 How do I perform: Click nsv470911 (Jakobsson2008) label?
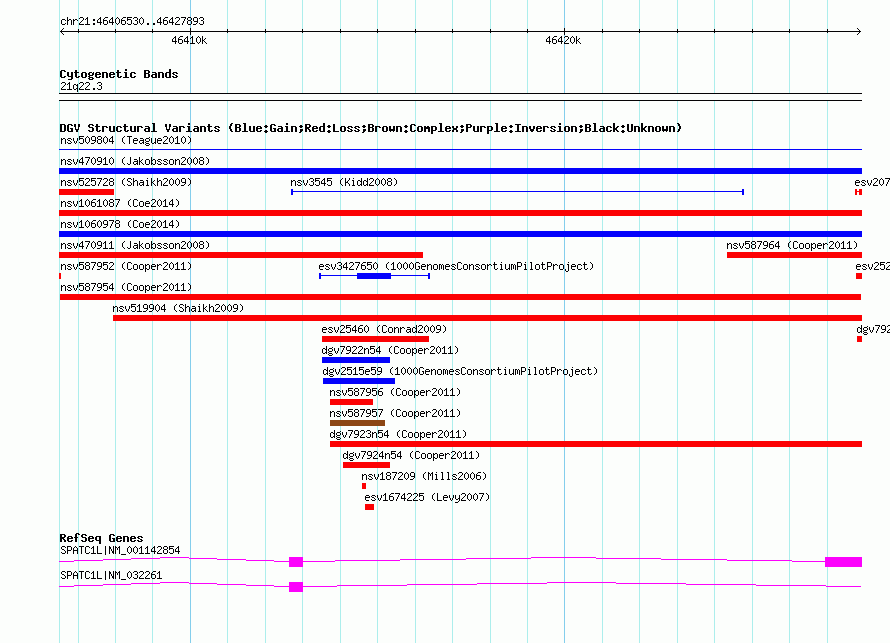point(135,245)
